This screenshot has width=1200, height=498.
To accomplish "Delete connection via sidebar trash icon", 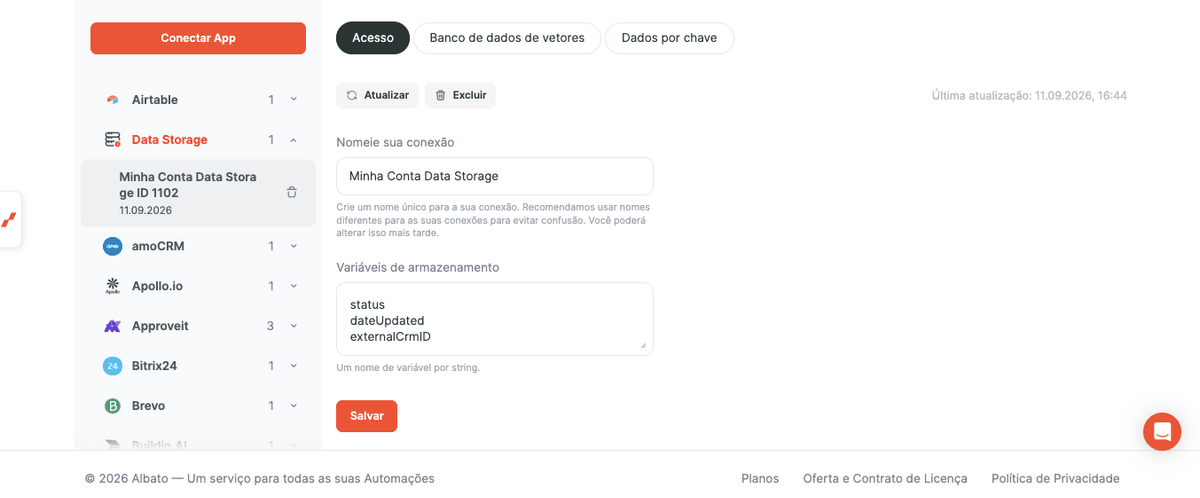I will (292, 192).
